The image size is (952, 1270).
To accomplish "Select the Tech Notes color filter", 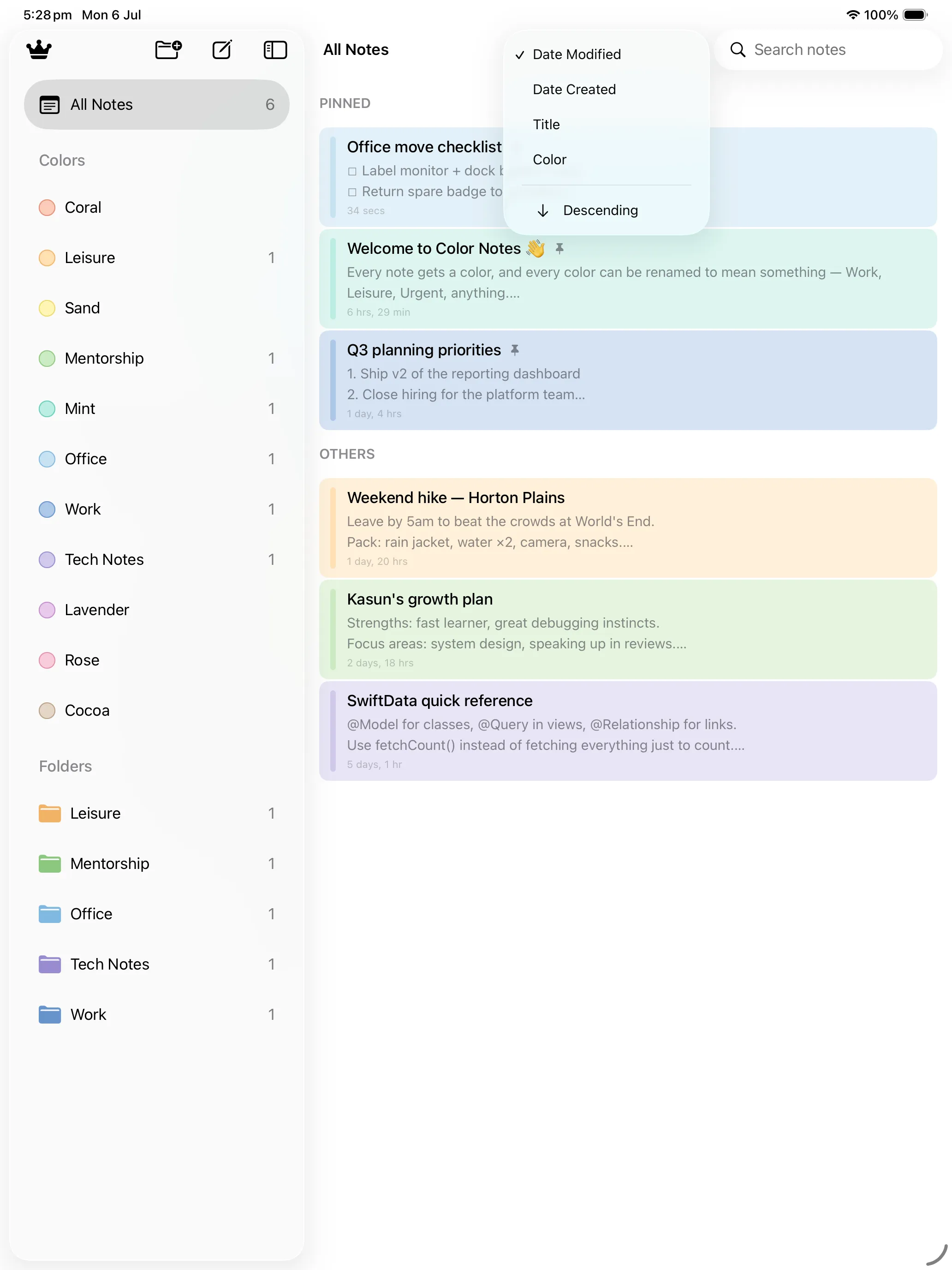I will point(157,560).
